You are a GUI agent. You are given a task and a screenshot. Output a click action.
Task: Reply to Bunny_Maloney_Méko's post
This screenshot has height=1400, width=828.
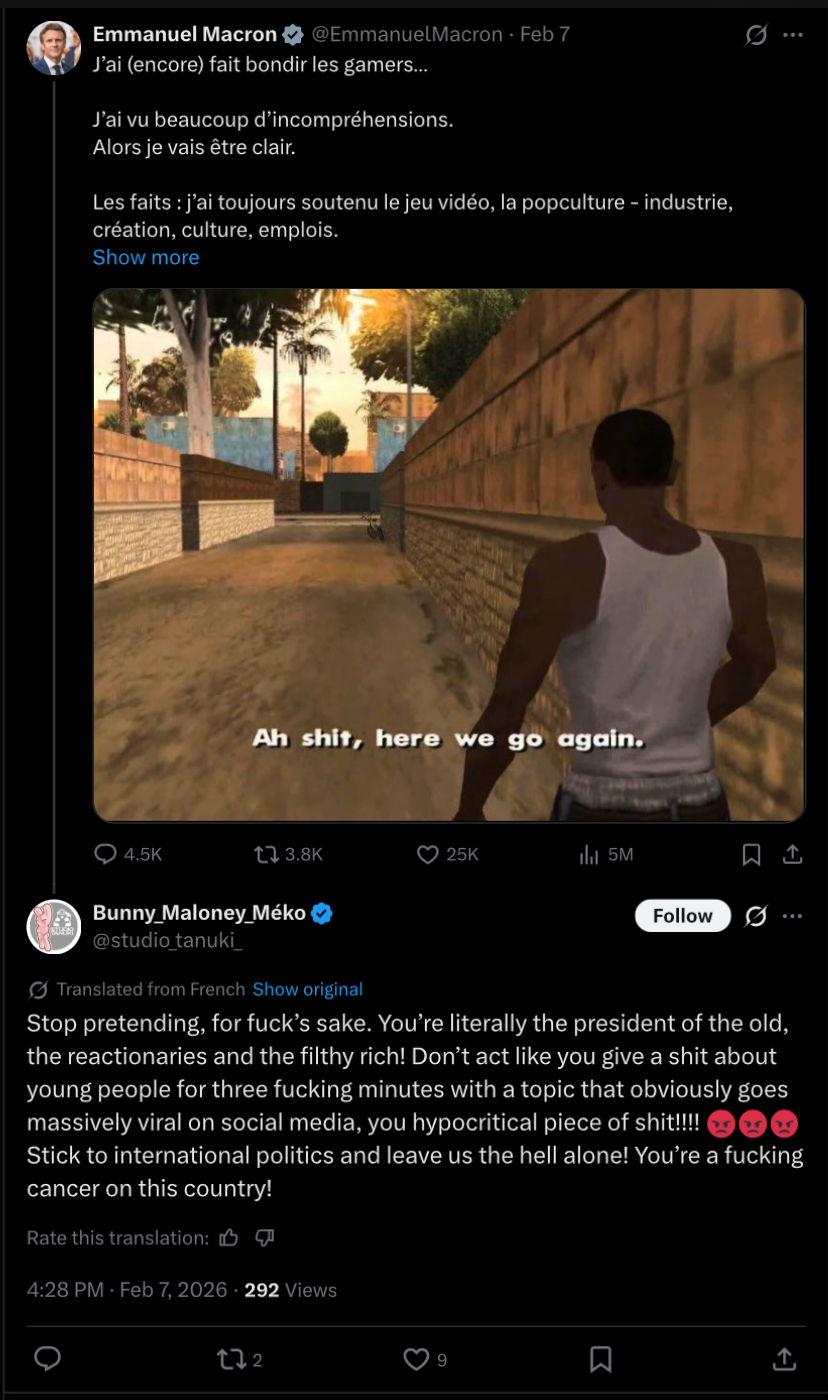coord(47,1358)
